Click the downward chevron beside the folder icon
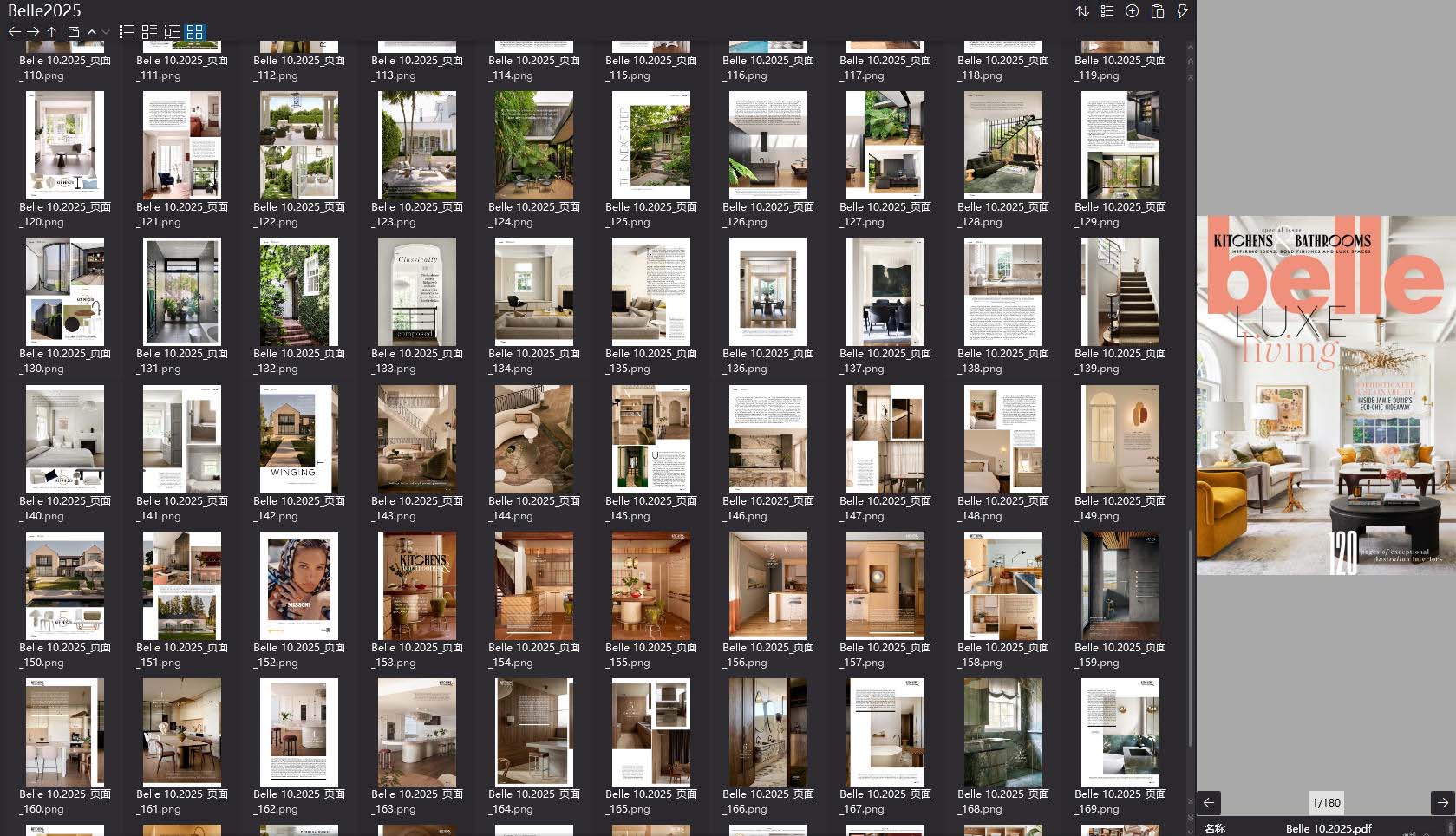1456x836 pixels. [106, 32]
